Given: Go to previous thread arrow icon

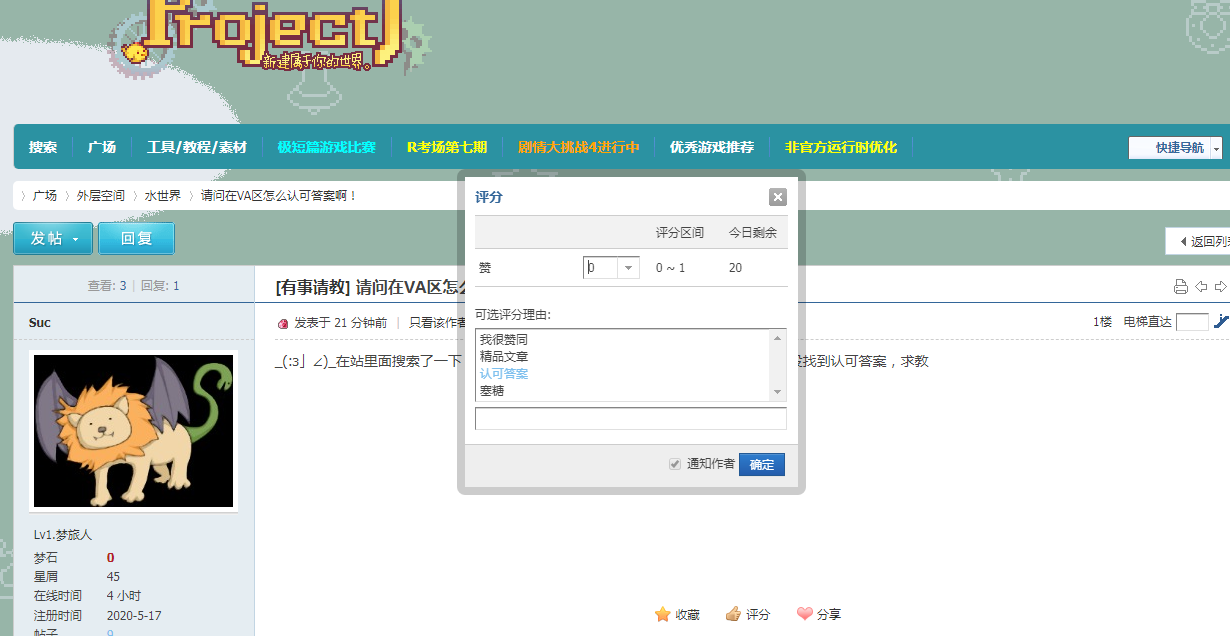Looking at the screenshot, I should tap(1201, 287).
